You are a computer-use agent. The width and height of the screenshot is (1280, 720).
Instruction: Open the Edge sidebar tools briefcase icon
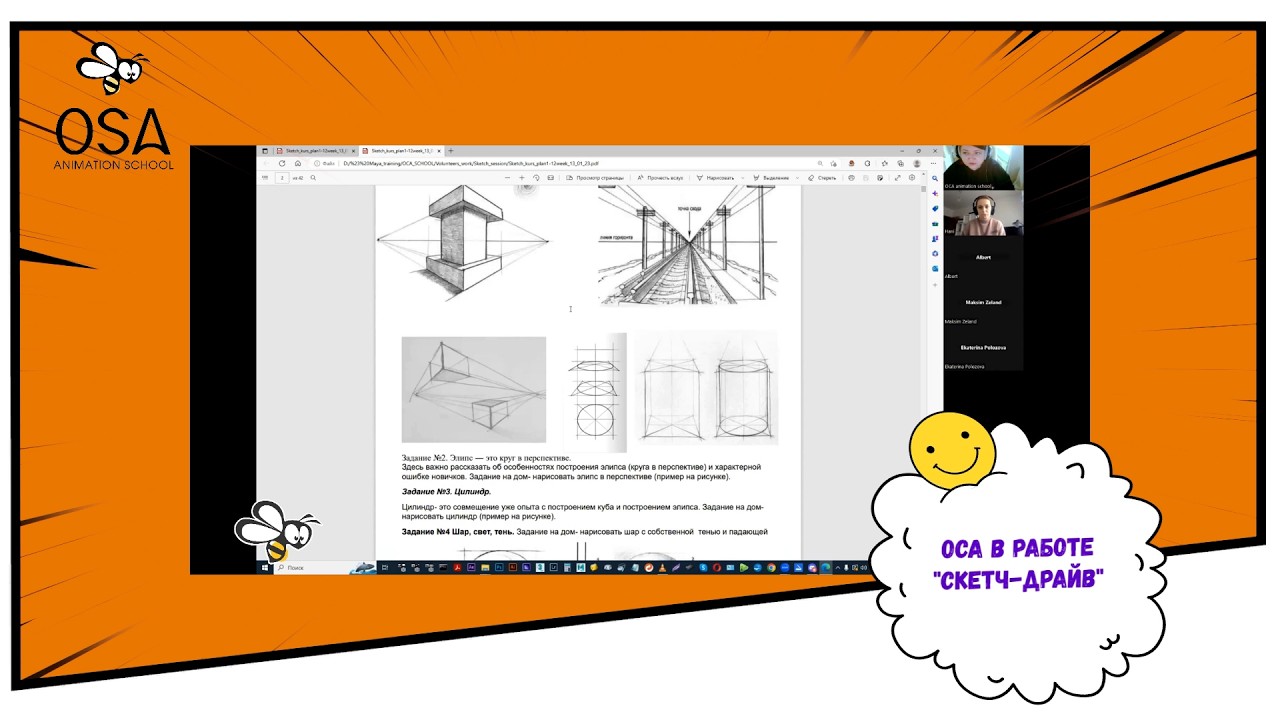935,224
